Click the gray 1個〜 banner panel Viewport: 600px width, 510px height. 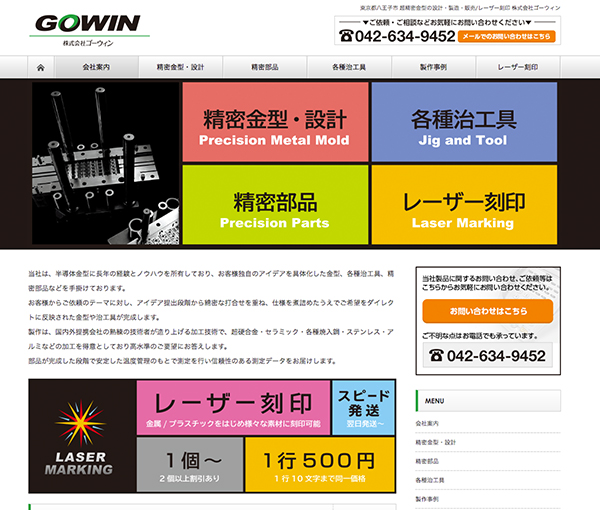tap(190, 464)
